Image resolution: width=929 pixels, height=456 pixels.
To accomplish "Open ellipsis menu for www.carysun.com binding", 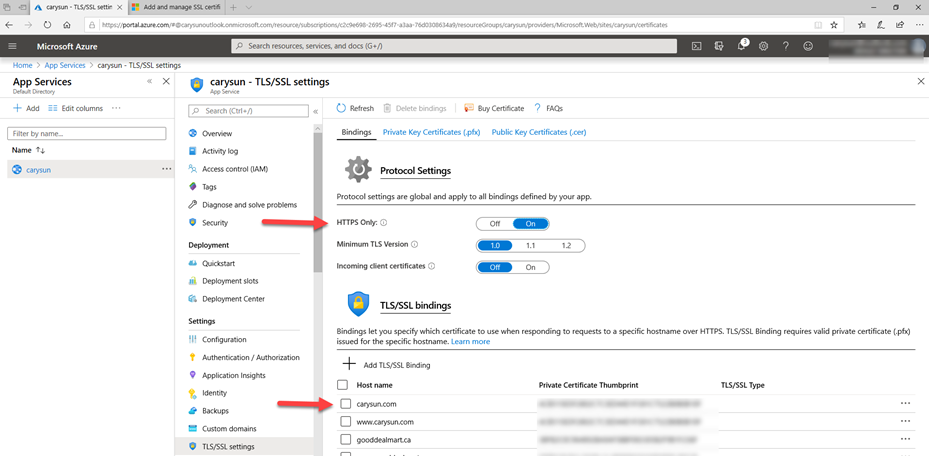I will coord(905,421).
